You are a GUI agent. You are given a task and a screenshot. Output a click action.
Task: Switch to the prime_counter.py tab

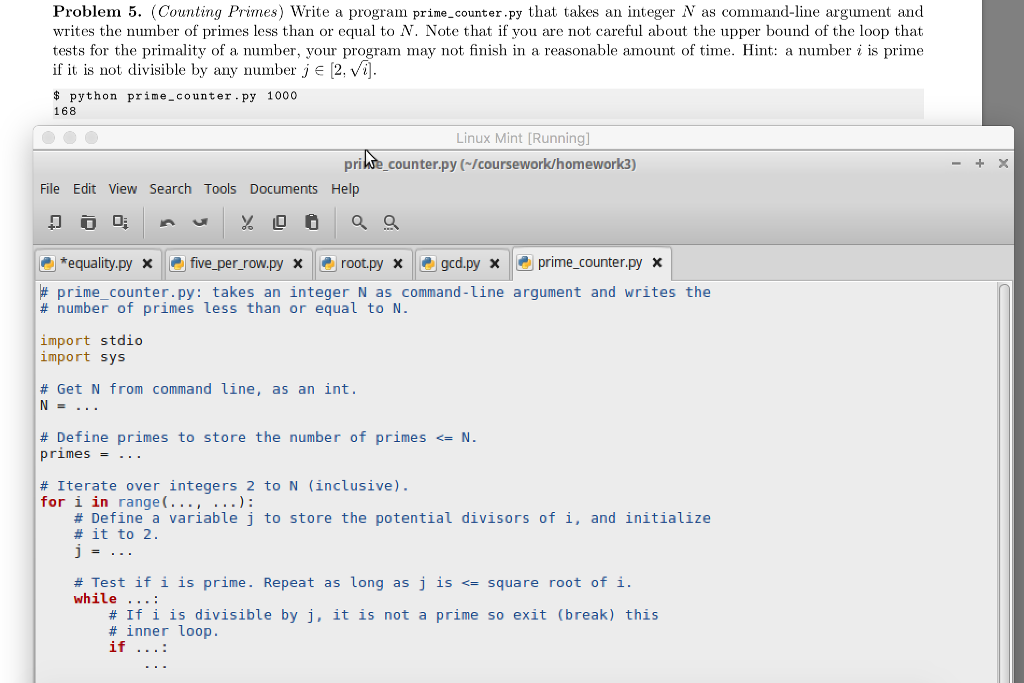tap(590, 263)
